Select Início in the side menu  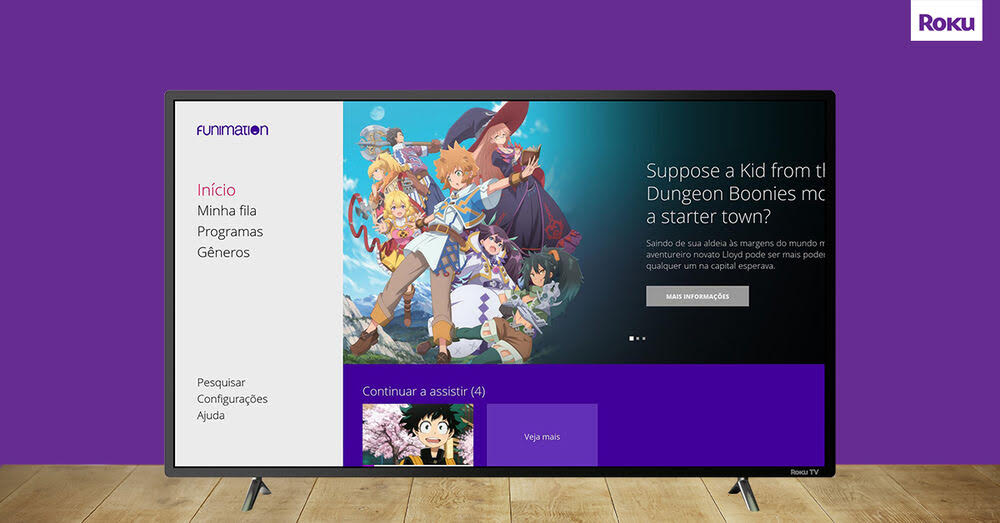pyautogui.click(x=216, y=190)
